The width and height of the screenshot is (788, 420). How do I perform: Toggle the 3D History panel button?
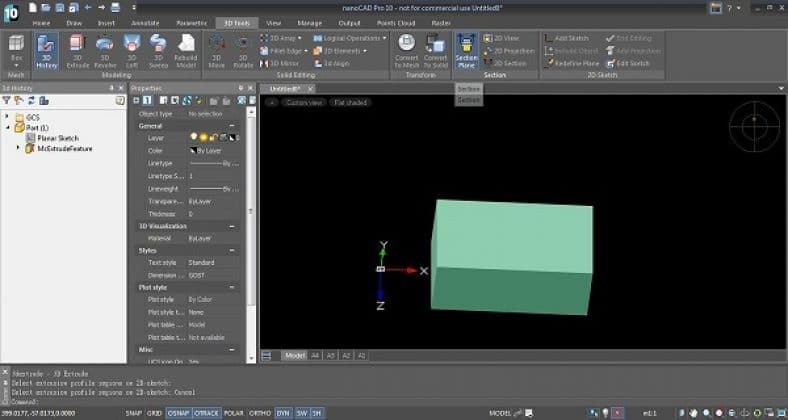47,48
